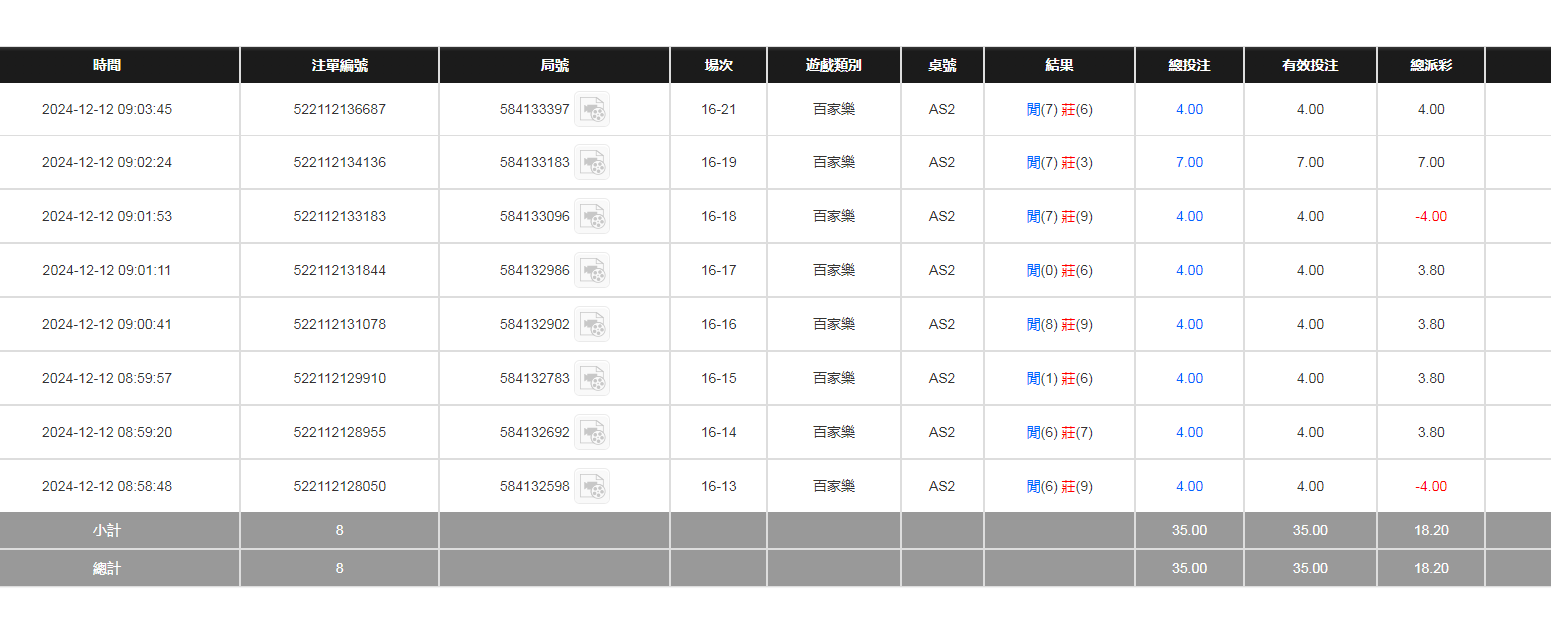Click the 時間 column header
This screenshot has width=1551, height=619.
click(107, 65)
